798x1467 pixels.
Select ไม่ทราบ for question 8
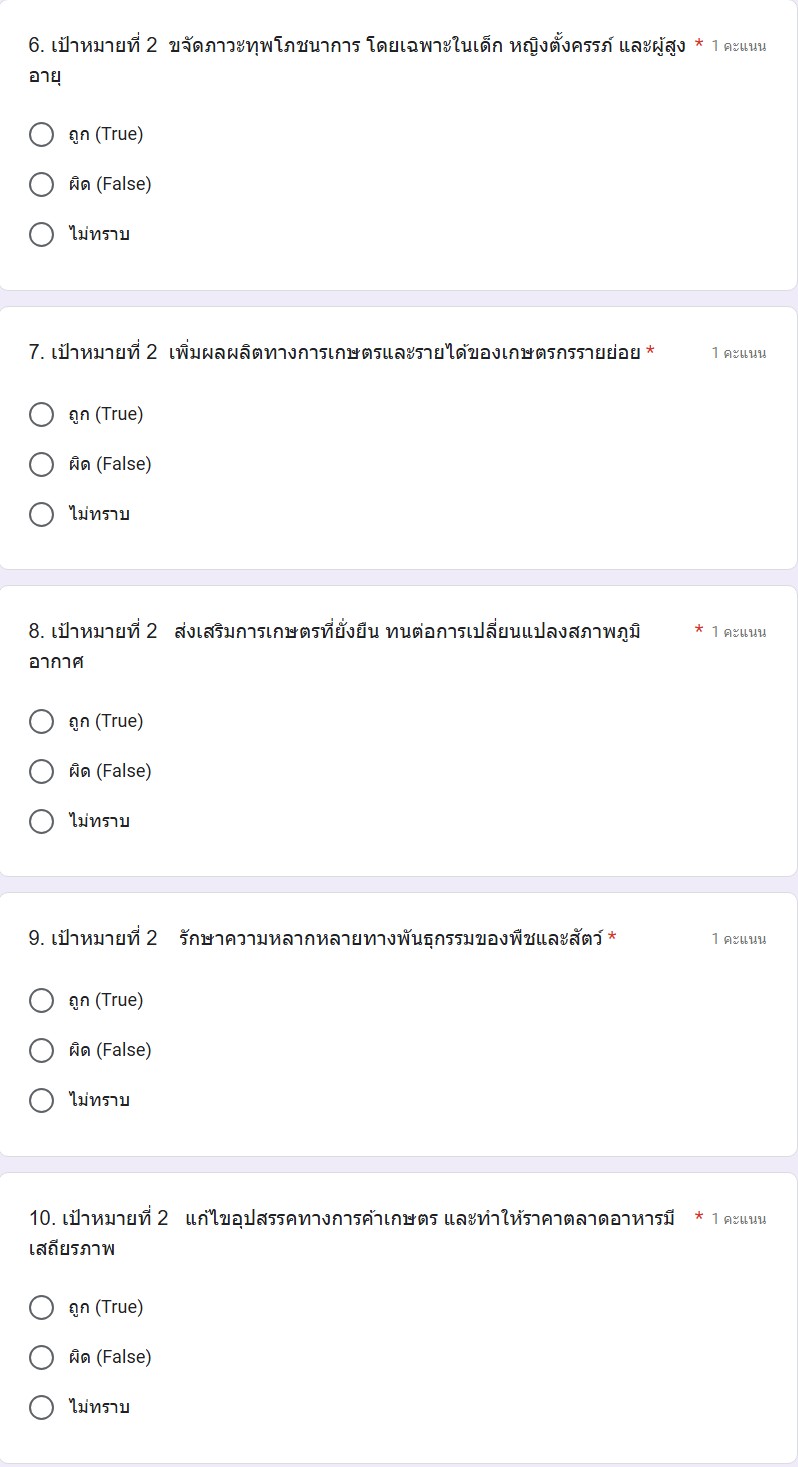pyautogui.click(x=42, y=821)
